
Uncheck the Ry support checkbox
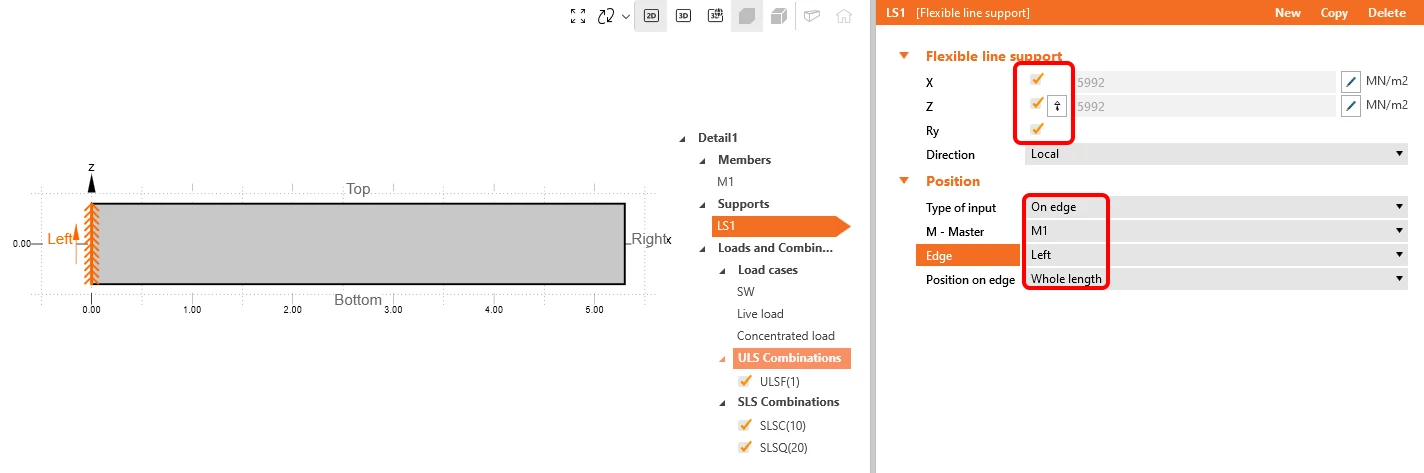pyautogui.click(x=1037, y=129)
